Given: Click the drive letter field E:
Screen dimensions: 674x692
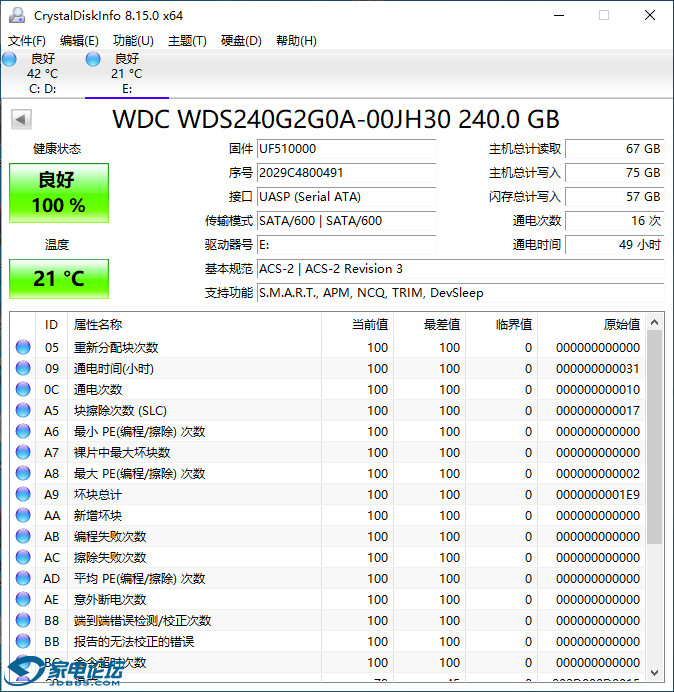Looking at the screenshot, I should (x=347, y=244).
